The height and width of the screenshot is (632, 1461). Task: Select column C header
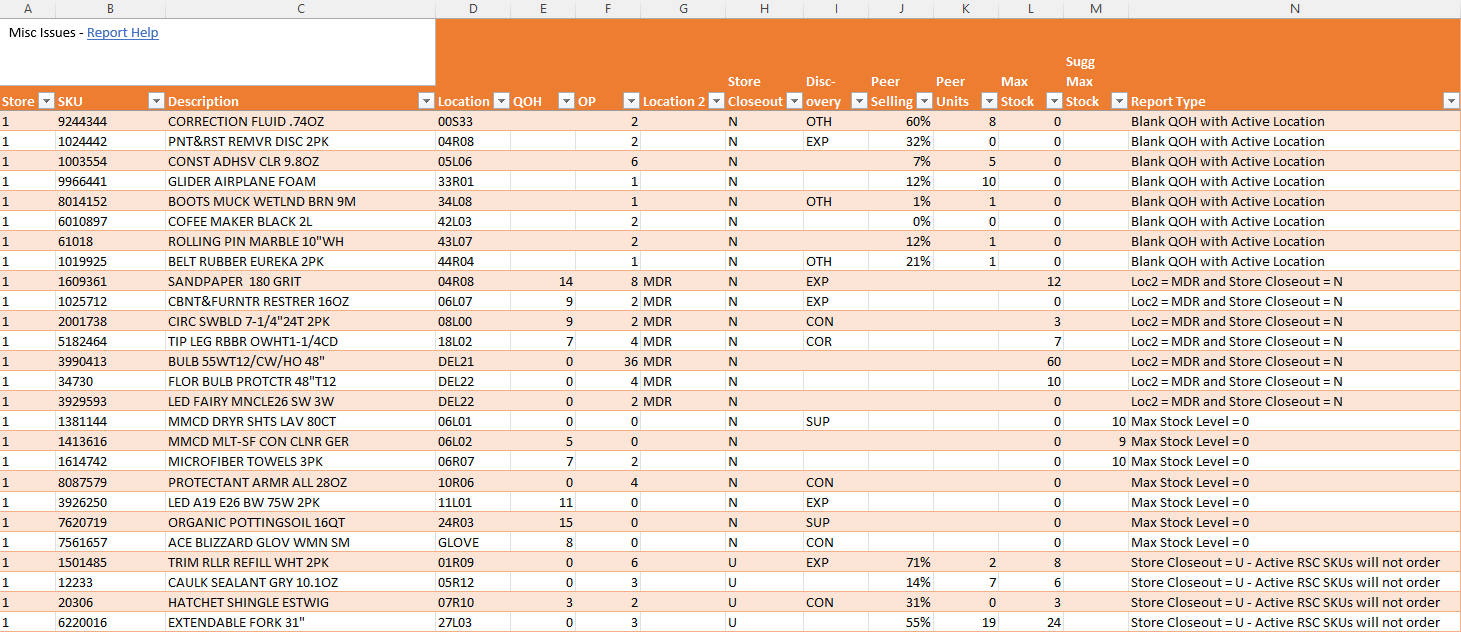(x=300, y=9)
